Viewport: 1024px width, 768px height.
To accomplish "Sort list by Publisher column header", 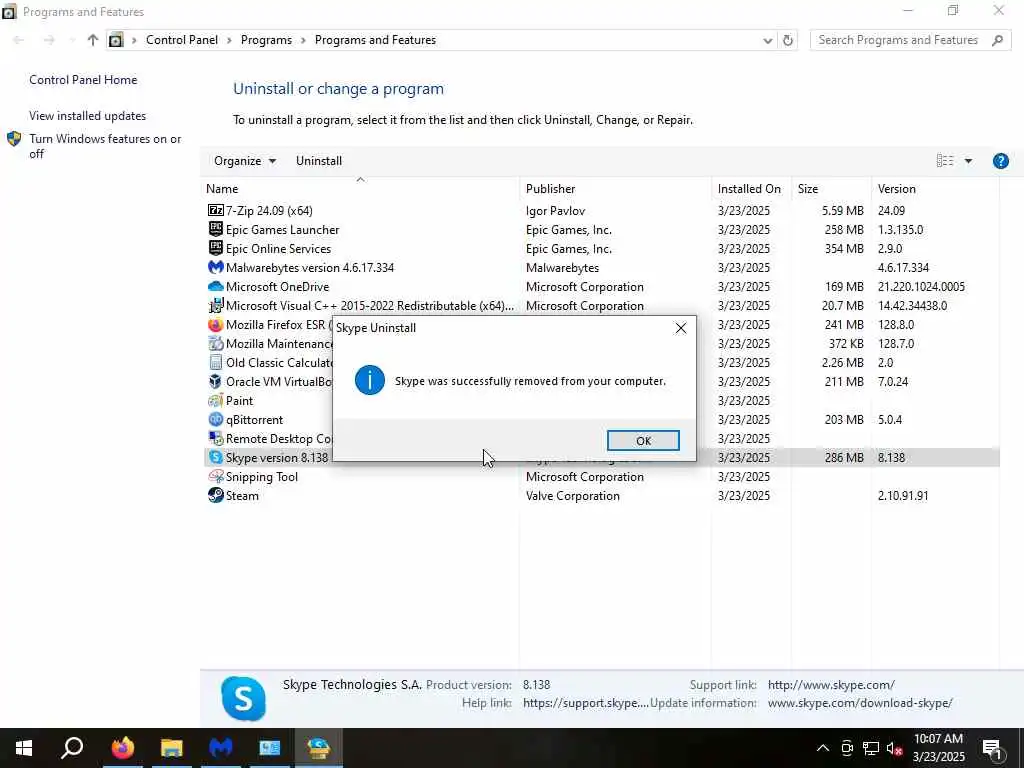I will [616, 188].
